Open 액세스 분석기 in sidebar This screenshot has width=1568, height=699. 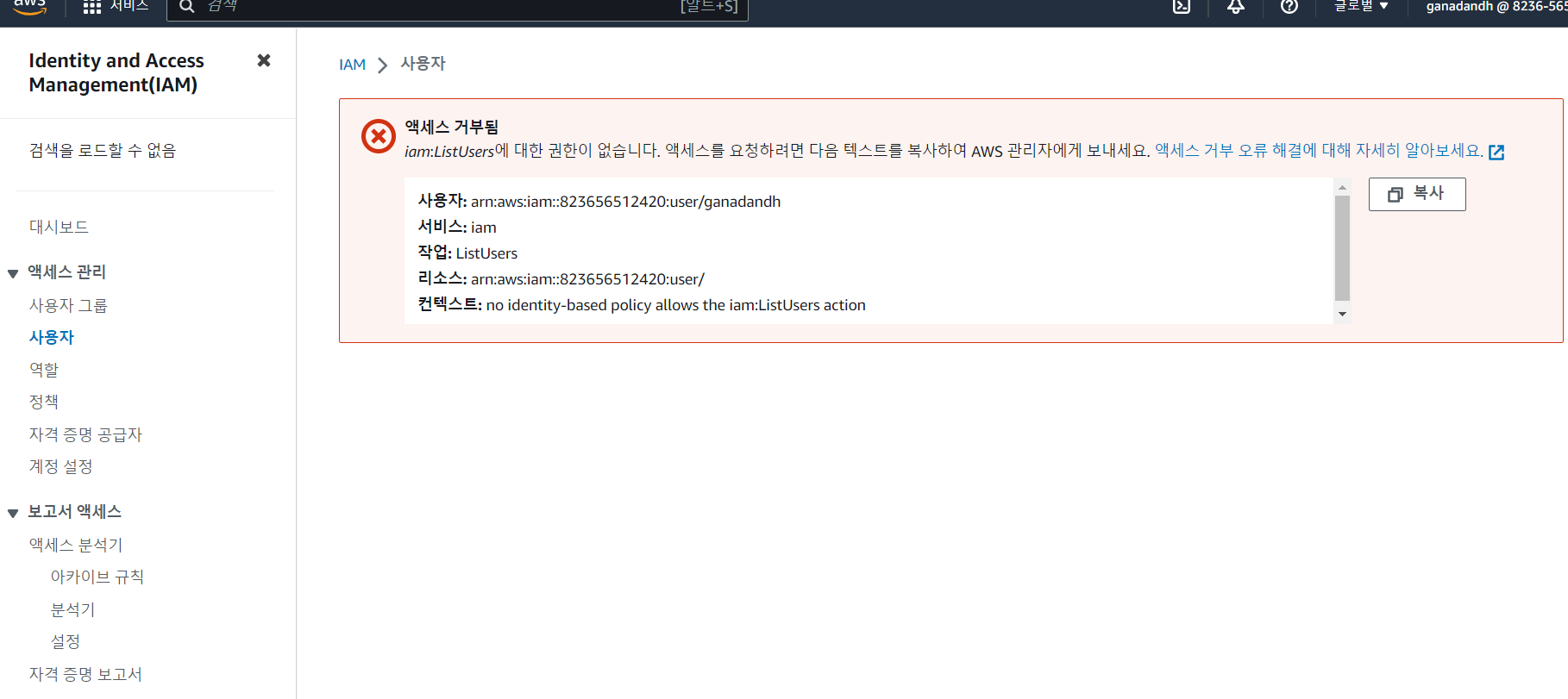pyautogui.click(x=76, y=545)
